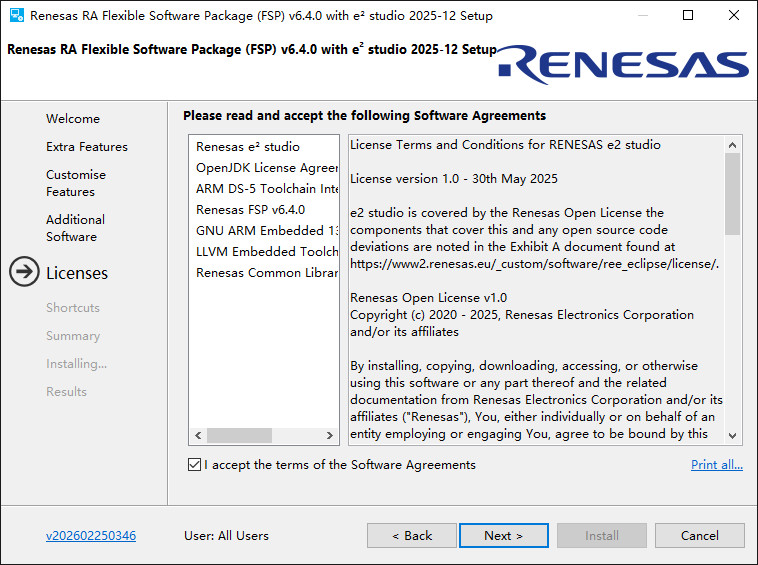Click 'License version 1.0 - 30th May 2025' text
The width and height of the screenshot is (758, 565).
coord(454,179)
